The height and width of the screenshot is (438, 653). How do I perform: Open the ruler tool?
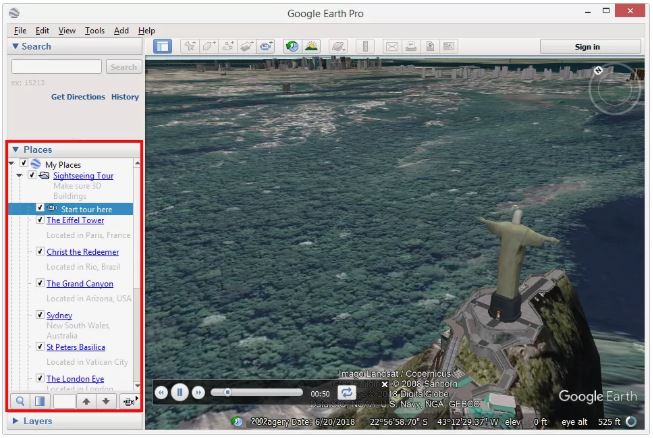pyautogui.click(x=365, y=46)
